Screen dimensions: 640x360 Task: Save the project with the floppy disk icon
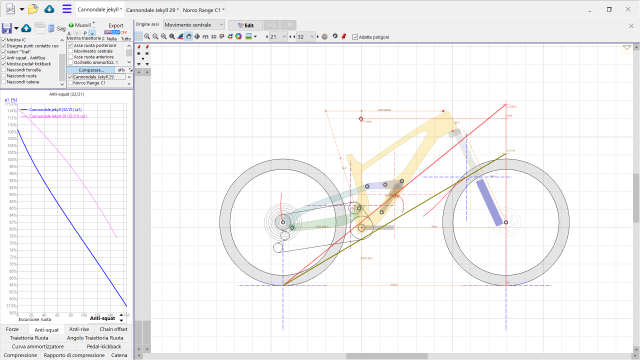point(7,28)
